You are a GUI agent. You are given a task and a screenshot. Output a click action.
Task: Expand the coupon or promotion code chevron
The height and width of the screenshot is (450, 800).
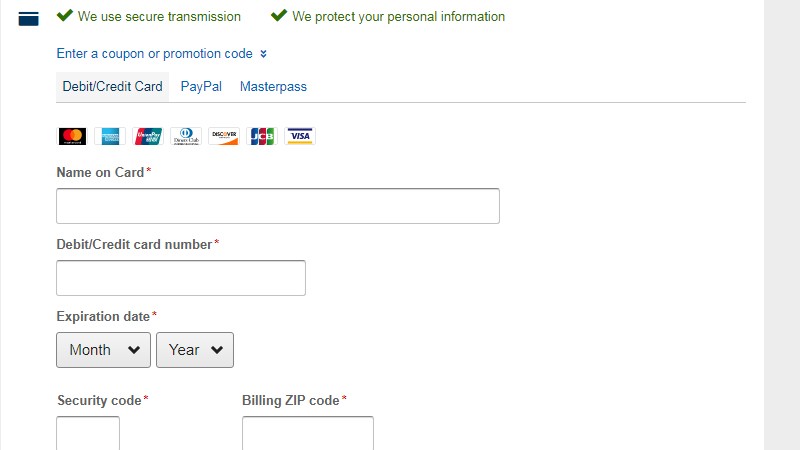(x=263, y=54)
